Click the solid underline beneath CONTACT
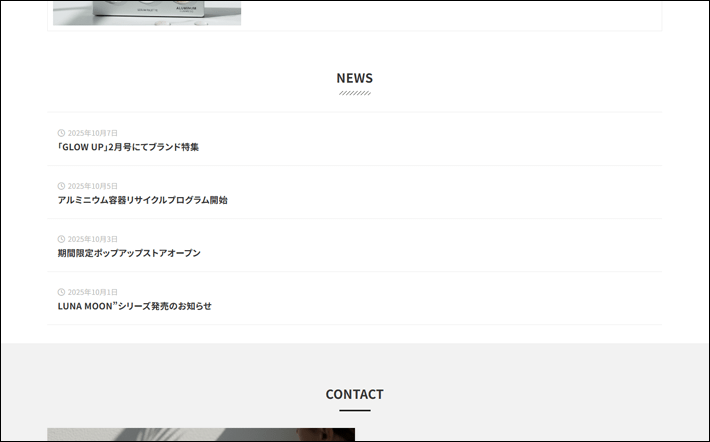The height and width of the screenshot is (442, 710). pos(354,410)
